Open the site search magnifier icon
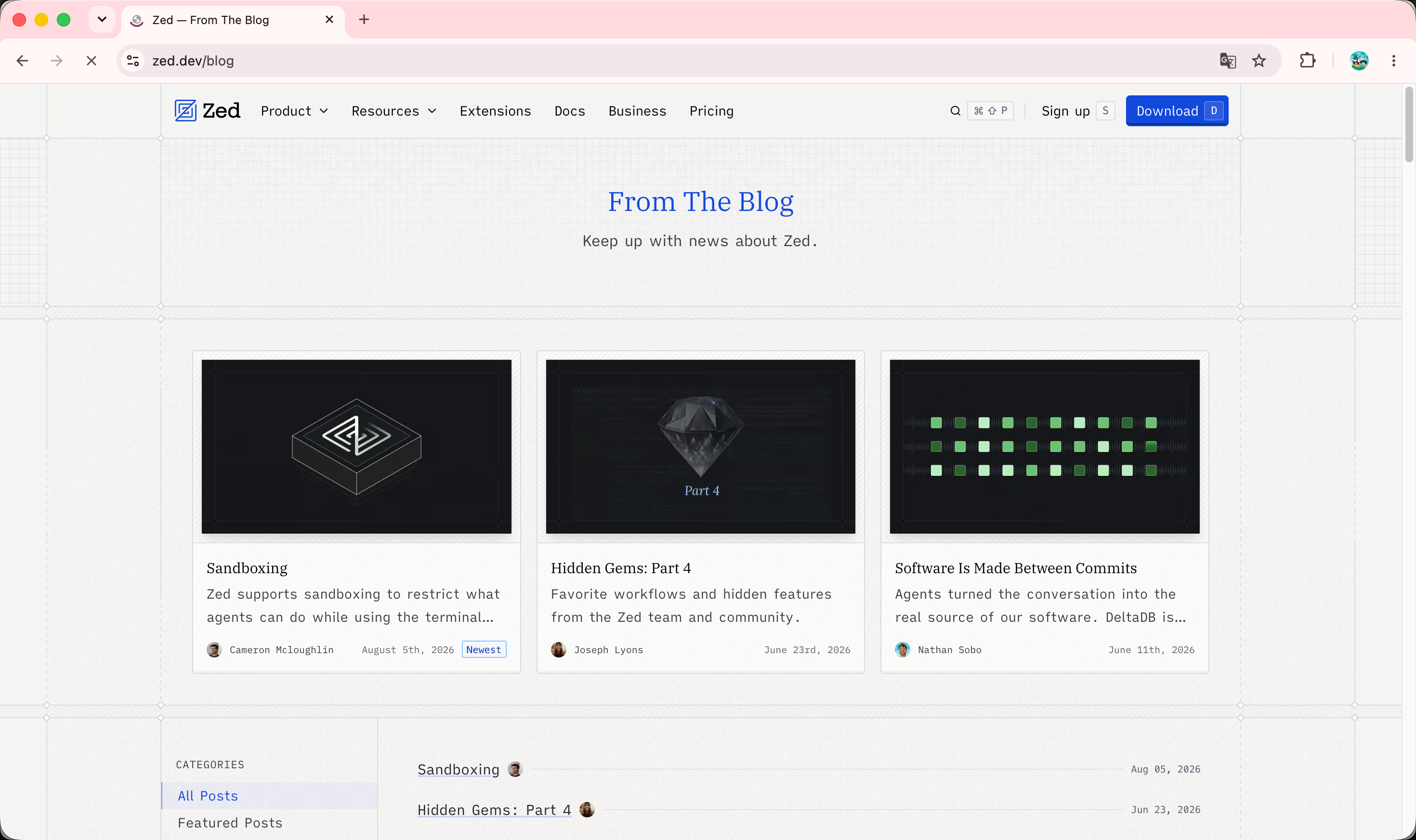The width and height of the screenshot is (1416, 840). (x=956, y=111)
